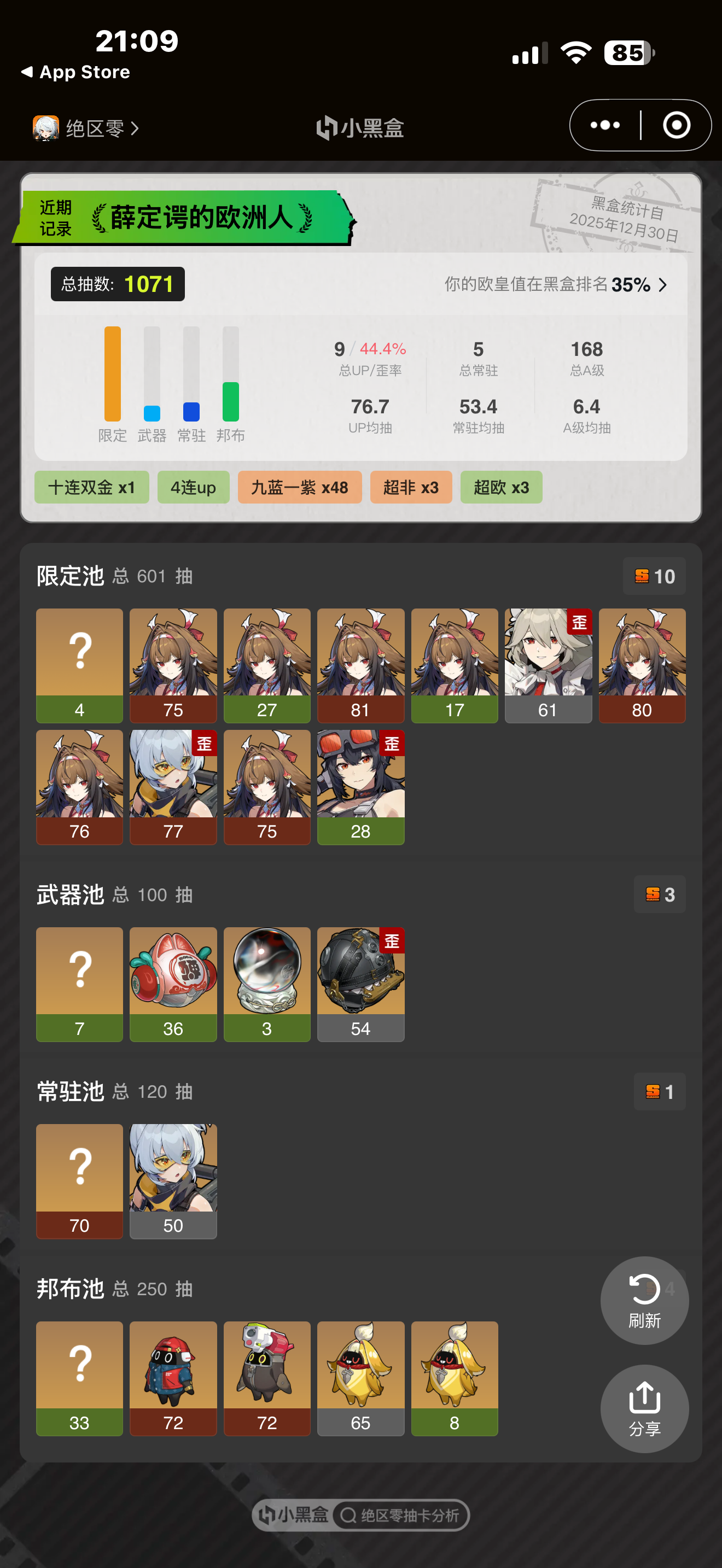Image resolution: width=722 pixels, height=1568 pixels.
Task: Close mini program via circle target icon
Action: pyautogui.click(x=677, y=125)
